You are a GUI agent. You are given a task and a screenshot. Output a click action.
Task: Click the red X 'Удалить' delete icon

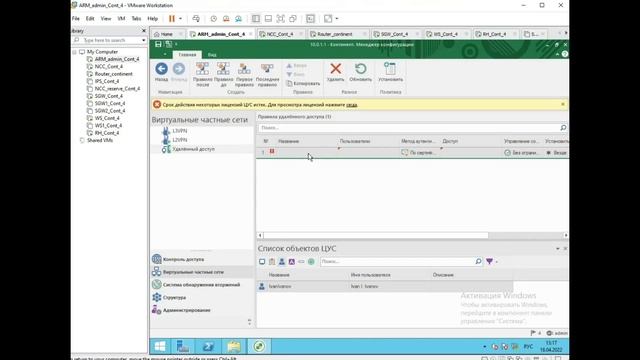(336, 69)
